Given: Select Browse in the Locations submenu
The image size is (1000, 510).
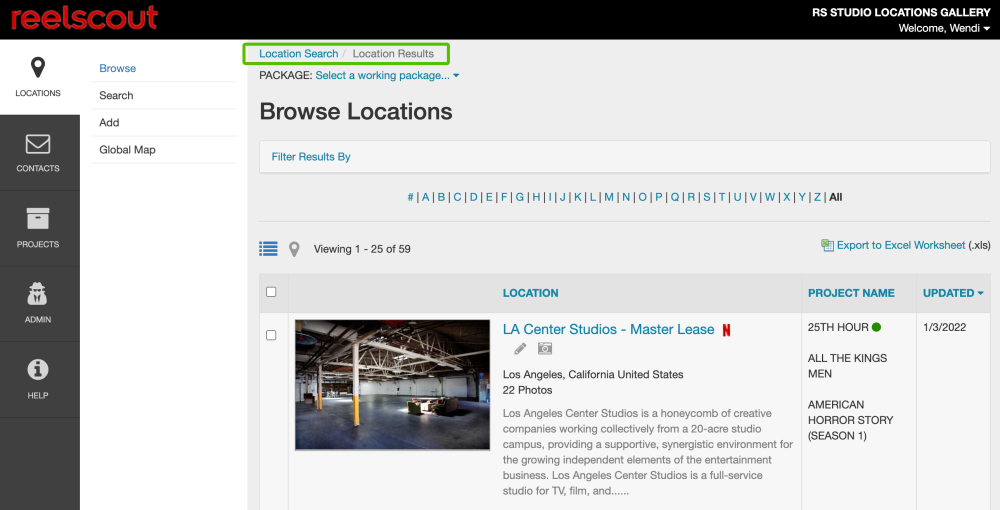Looking at the screenshot, I should click(x=117, y=68).
